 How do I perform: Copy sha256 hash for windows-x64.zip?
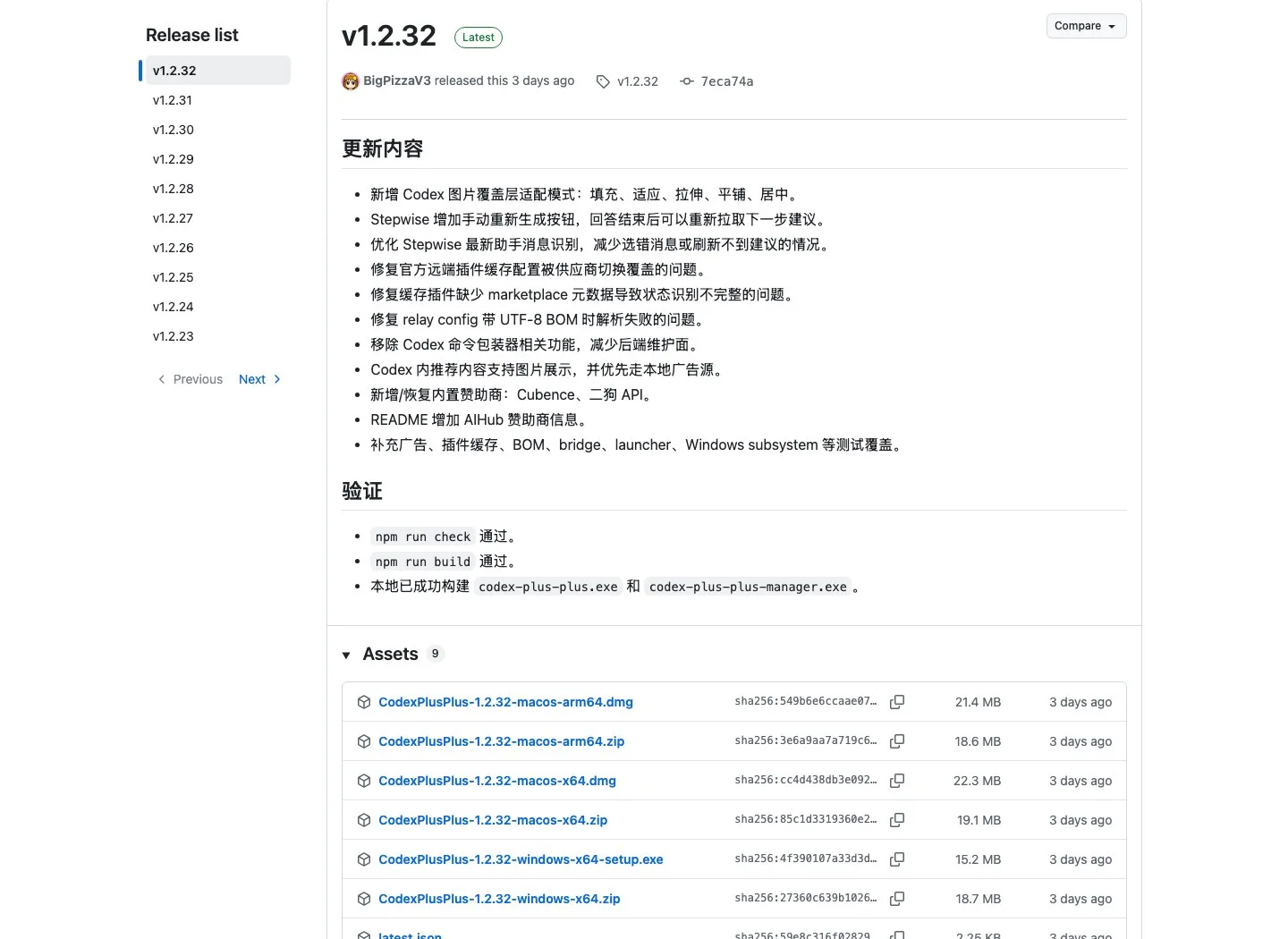click(x=897, y=899)
